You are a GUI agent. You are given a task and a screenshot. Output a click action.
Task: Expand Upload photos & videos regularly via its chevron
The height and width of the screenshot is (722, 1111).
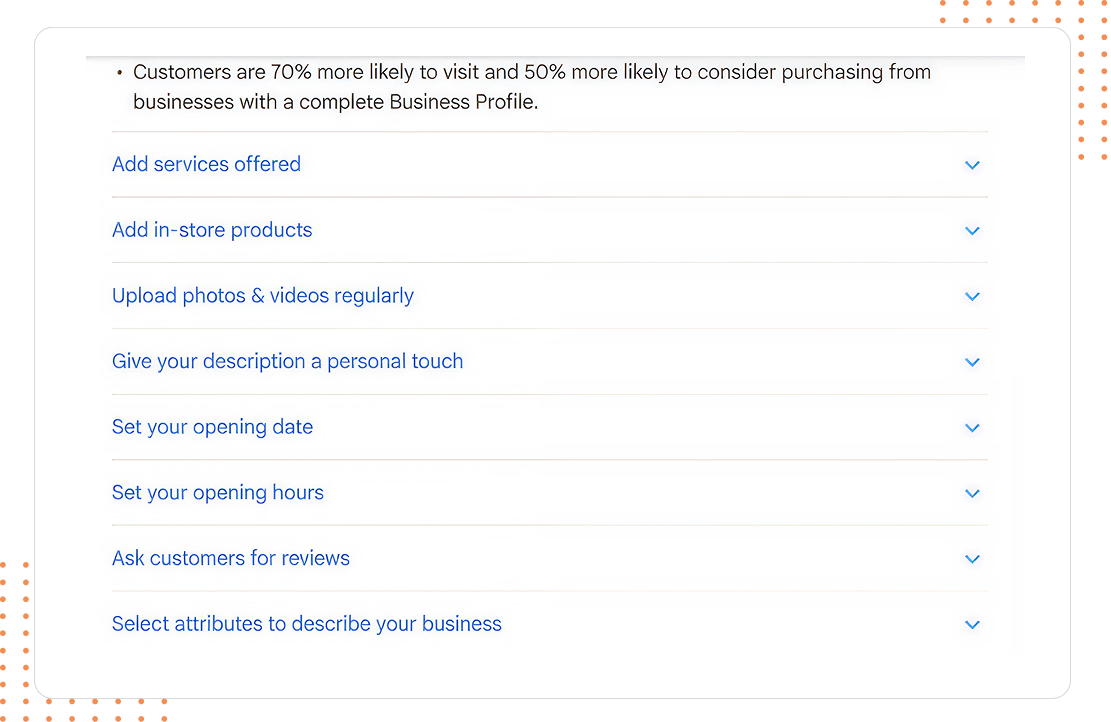[x=971, y=296]
